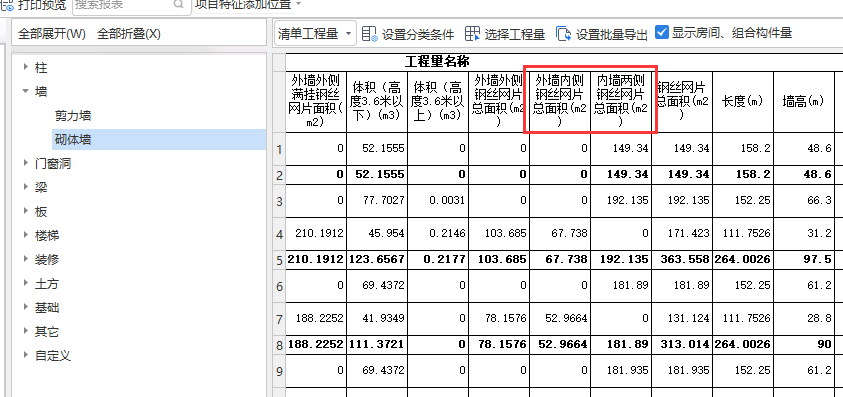Select 砌体墙 in the tree
Viewport: 843px width, 397px height.
73,140
